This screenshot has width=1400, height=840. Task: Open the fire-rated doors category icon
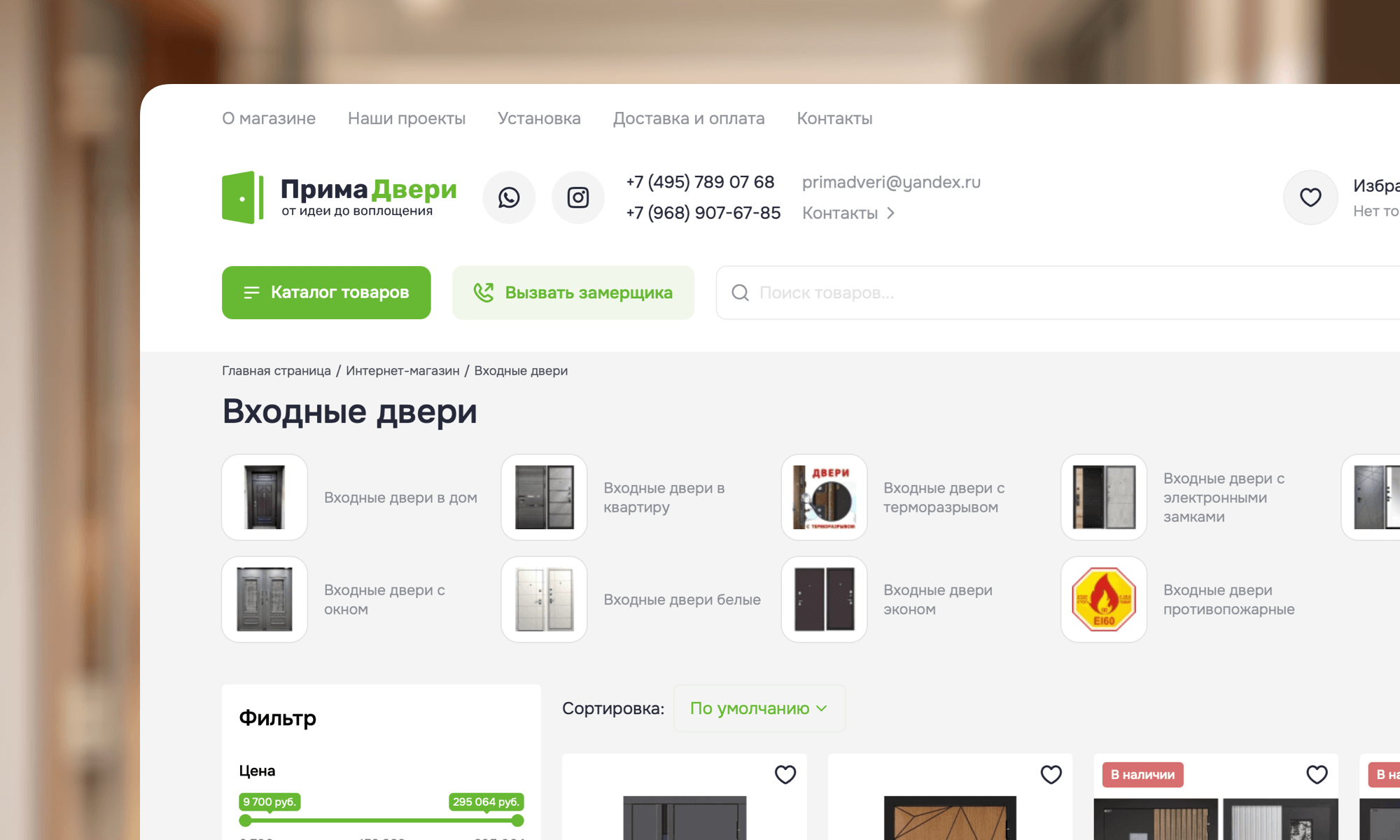[x=1103, y=599]
